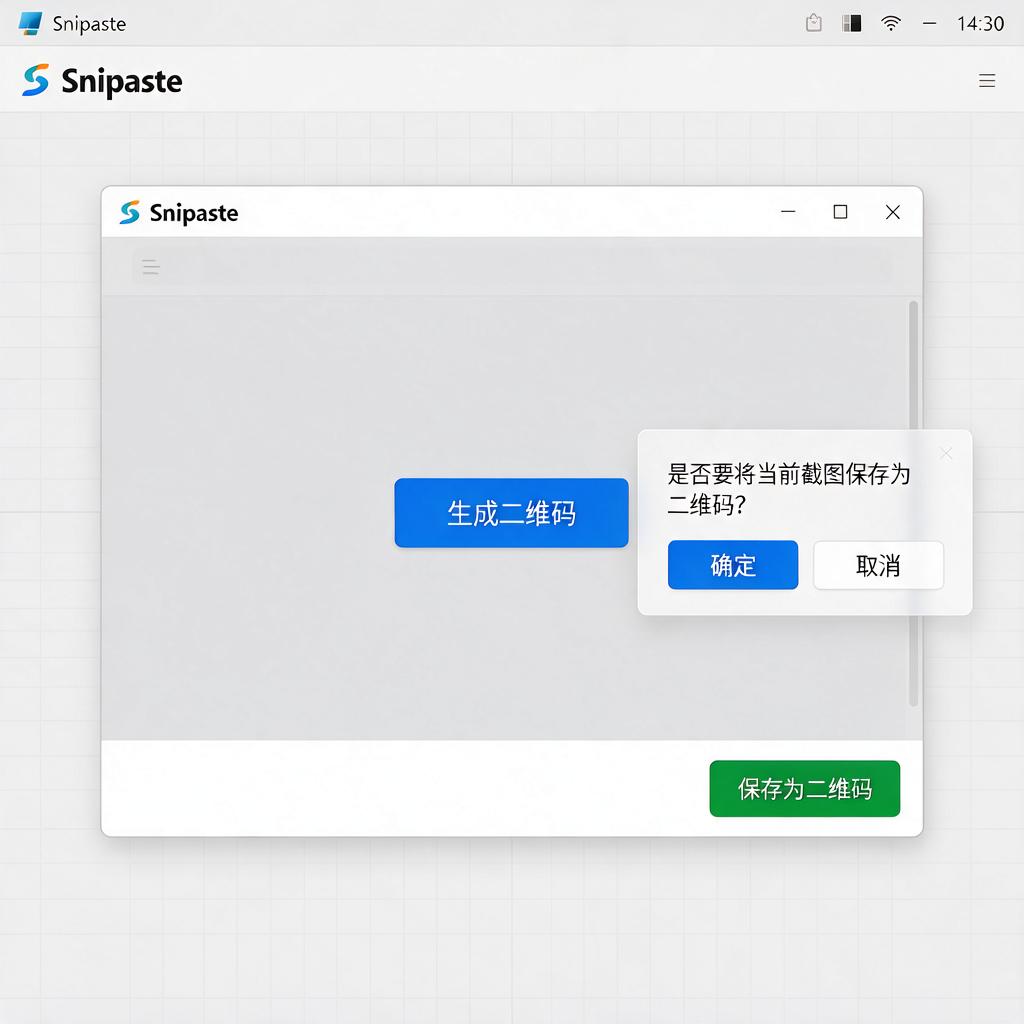Click the Snipaste app icon in top bar
1024x1024 pixels.
point(30,24)
